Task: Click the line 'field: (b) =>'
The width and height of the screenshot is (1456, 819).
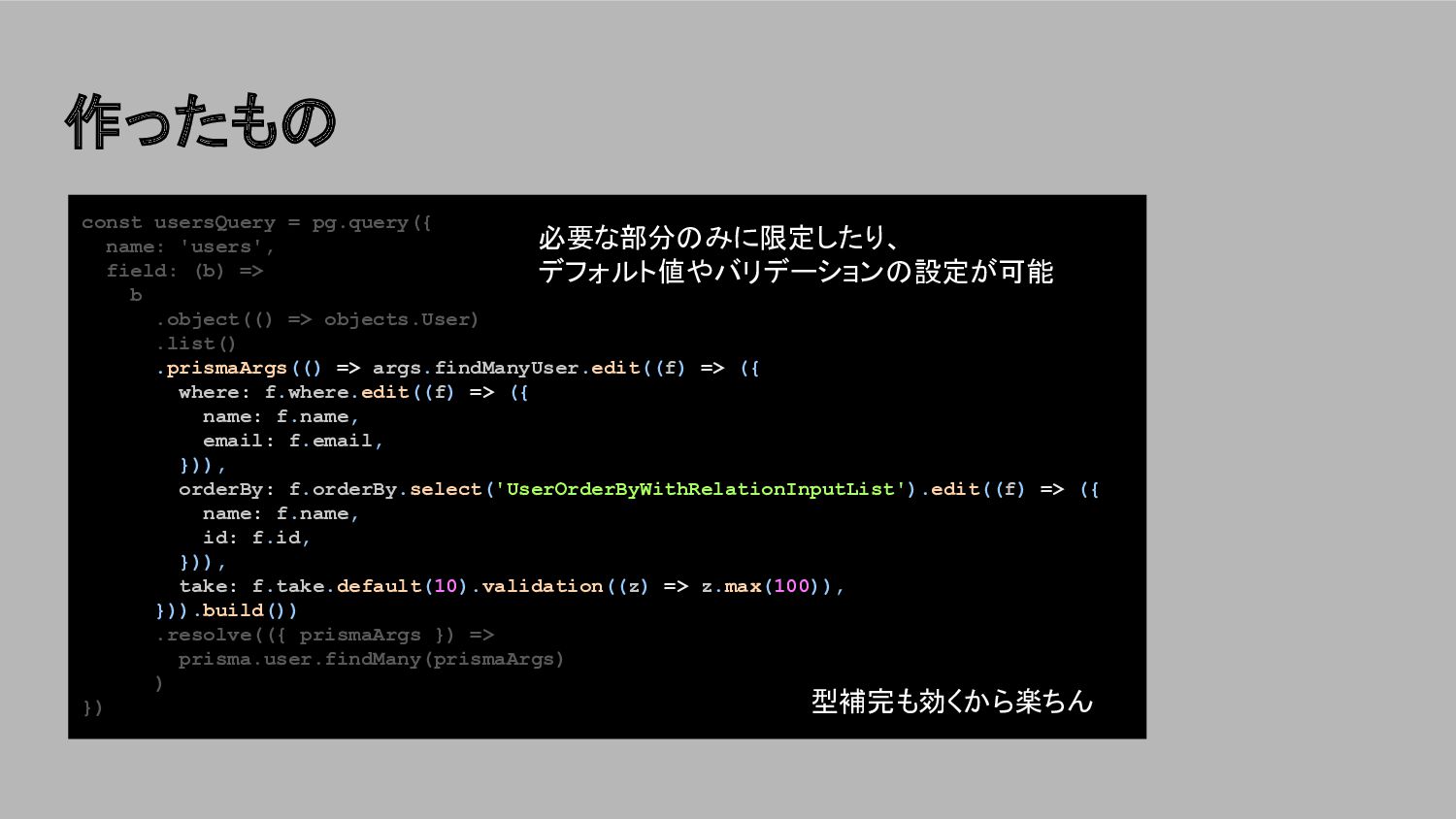Action: click(x=184, y=271)
